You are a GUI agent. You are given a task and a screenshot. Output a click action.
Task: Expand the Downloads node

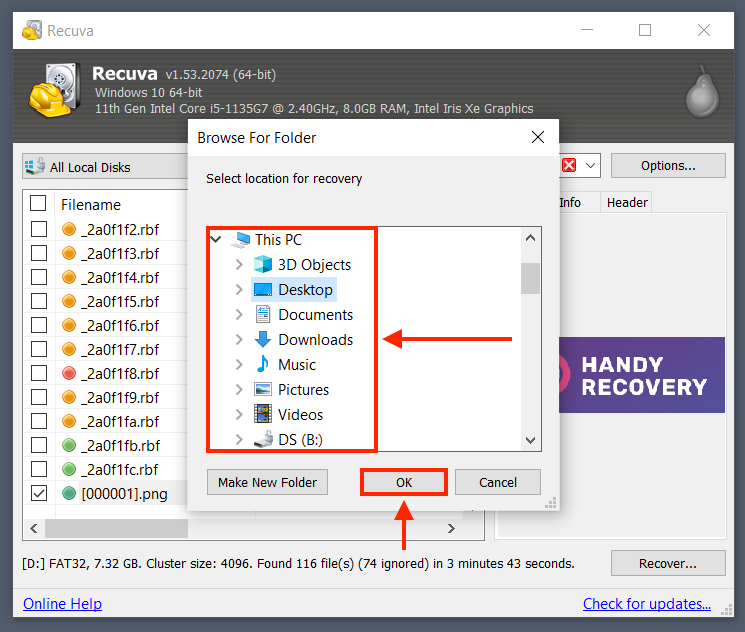click(x=239, y=339)
